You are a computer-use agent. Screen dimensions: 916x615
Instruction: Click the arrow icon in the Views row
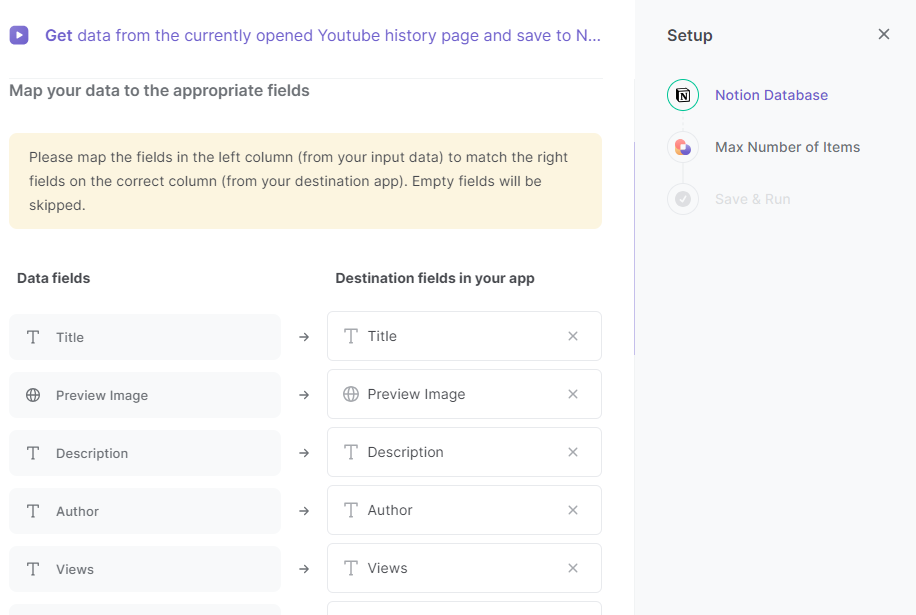(x=304, y=569)
